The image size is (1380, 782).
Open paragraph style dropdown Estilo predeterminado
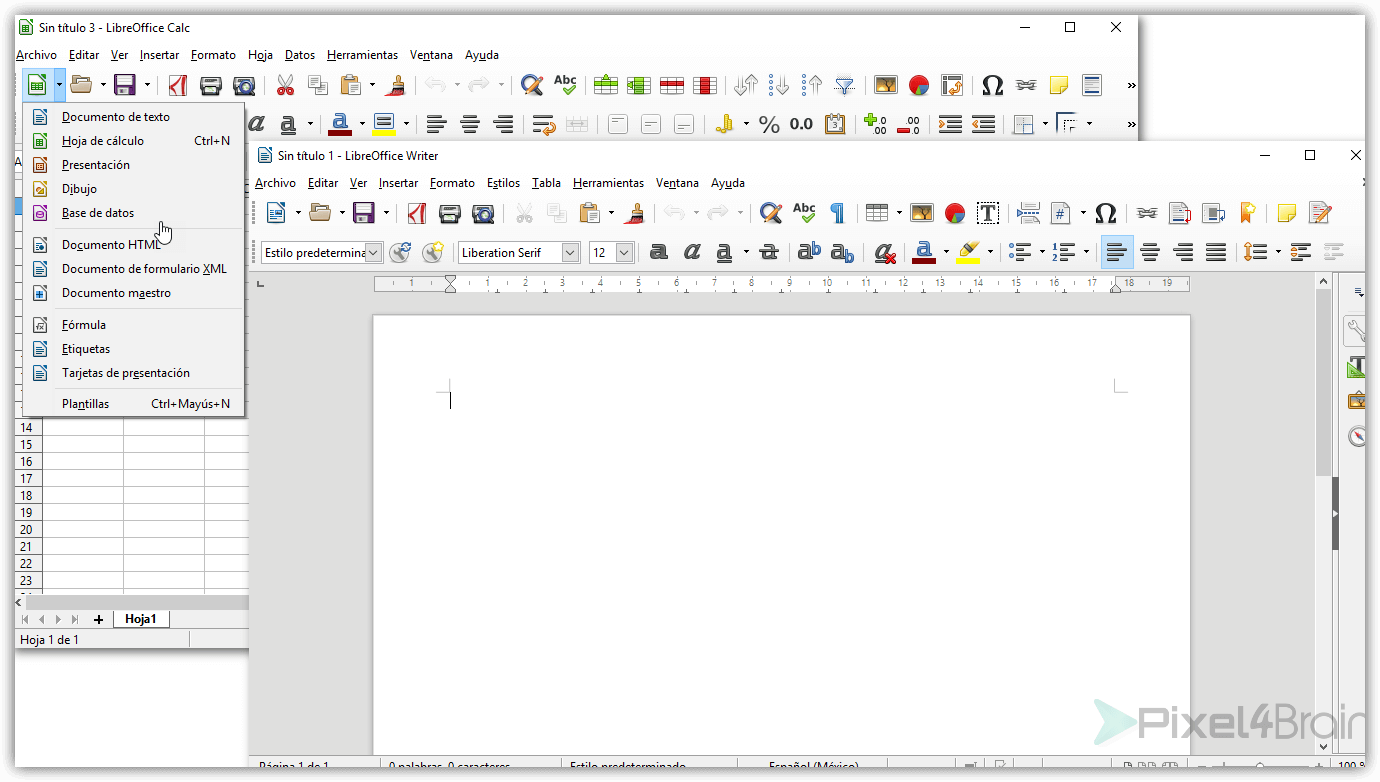coord(374,253)
